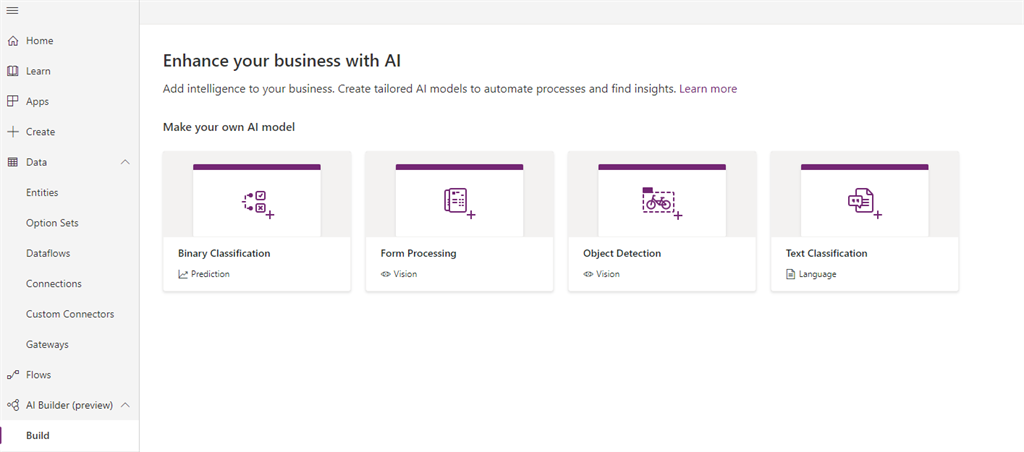Click the Apps grid icon
Screen dimensions: 1024x452
tap(12, 101)
